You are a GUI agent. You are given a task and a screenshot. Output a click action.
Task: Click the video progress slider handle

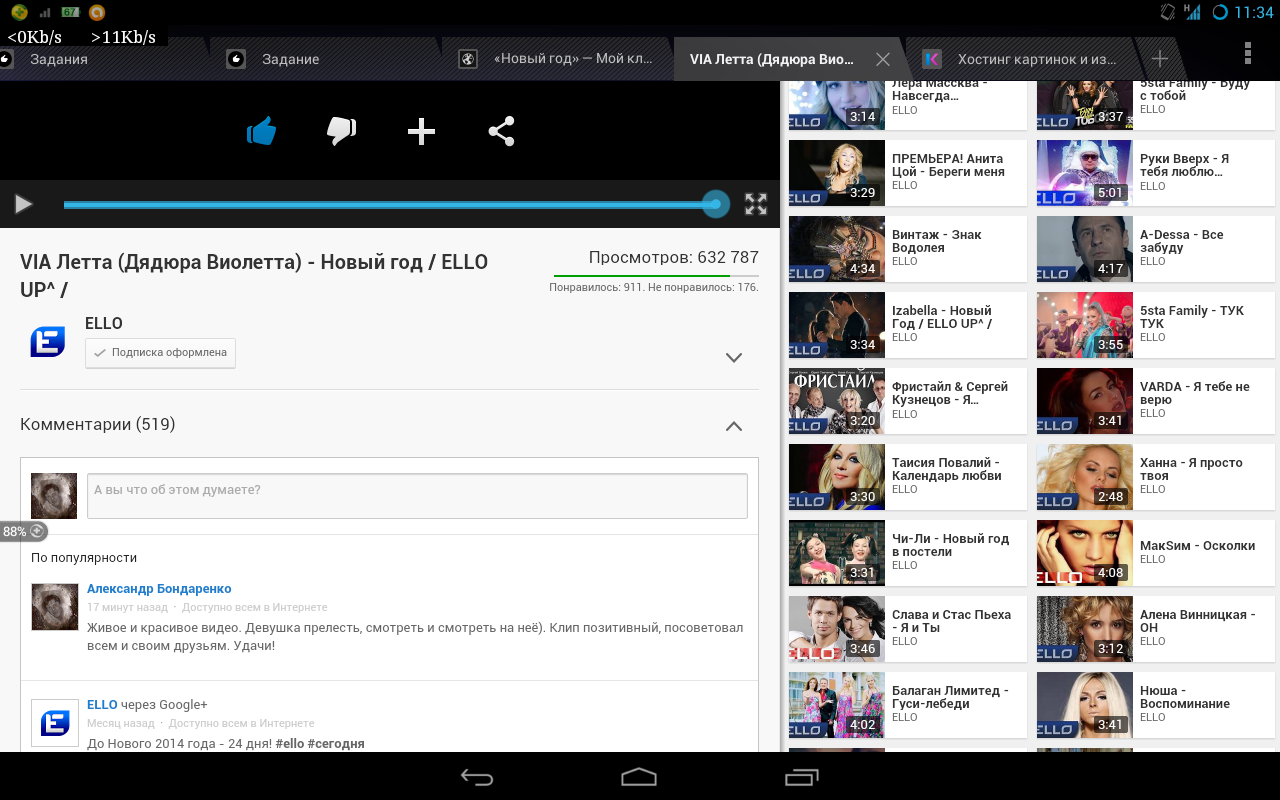point(715,205)
